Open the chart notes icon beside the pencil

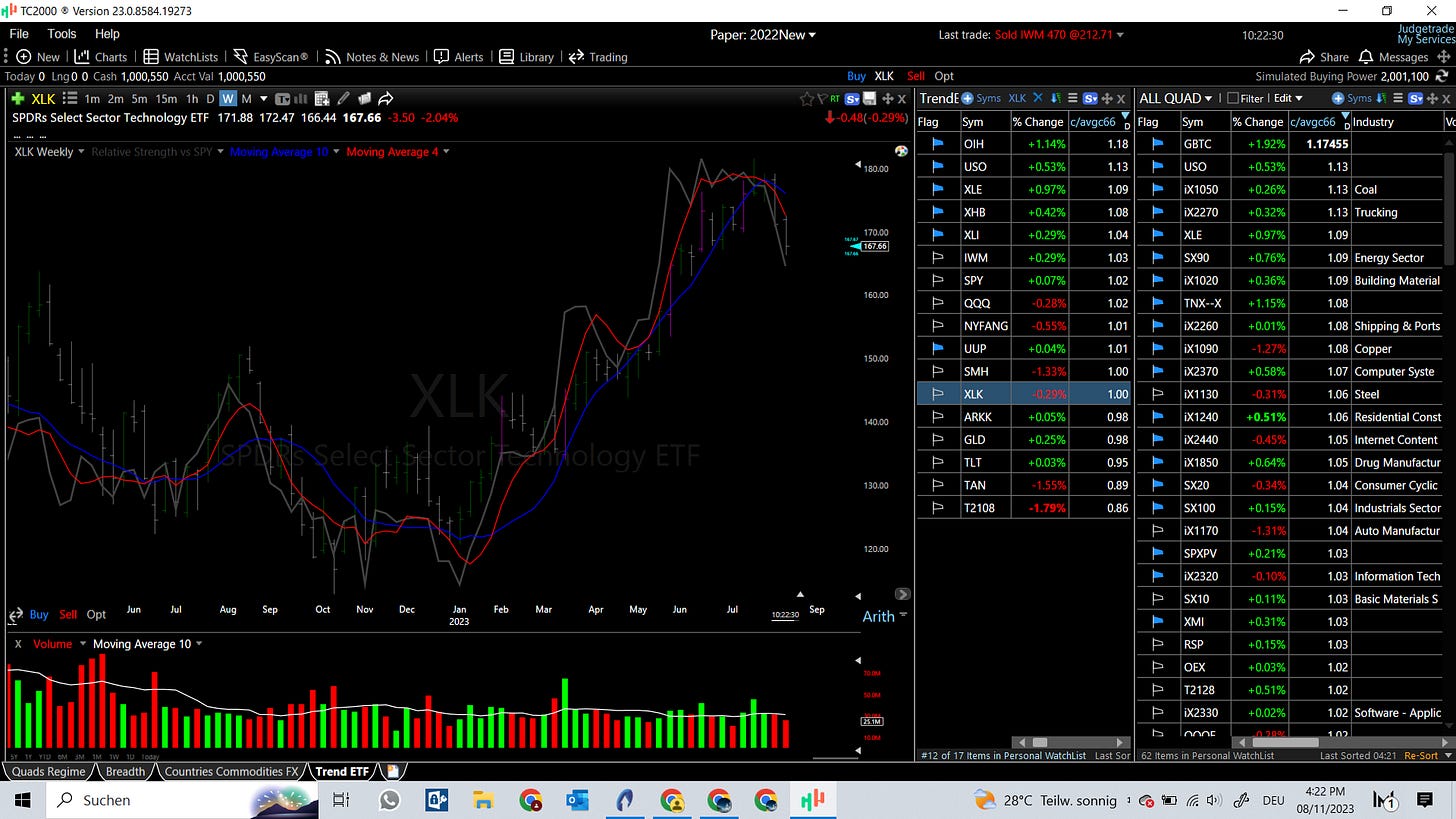point(364,98)
